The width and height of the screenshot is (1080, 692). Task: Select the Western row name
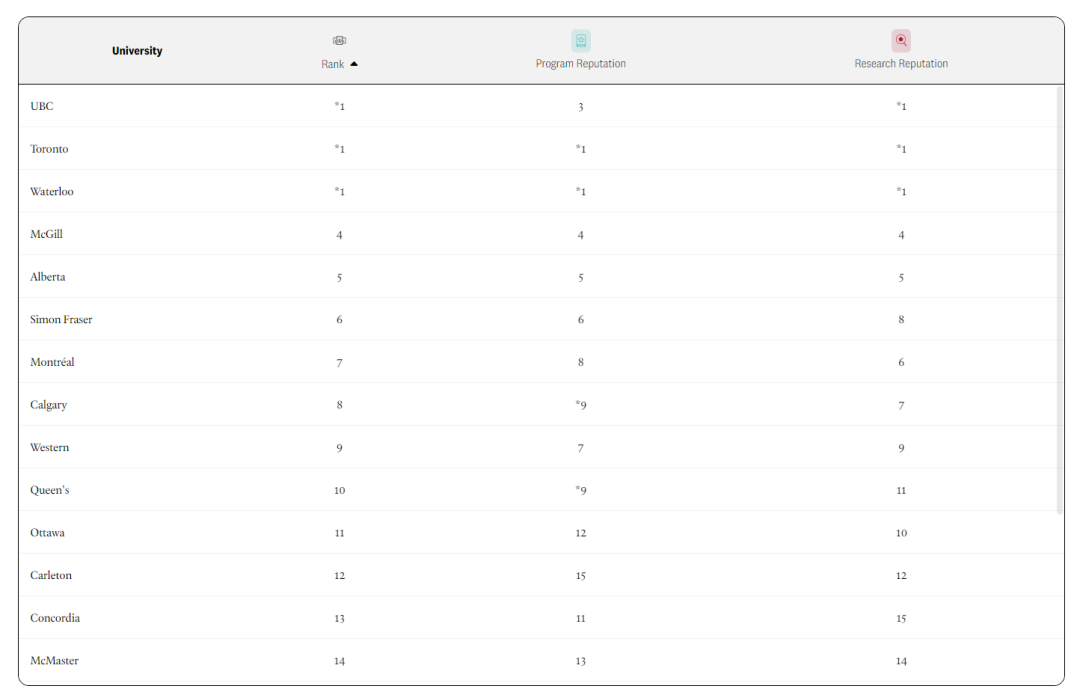point(49,448)
